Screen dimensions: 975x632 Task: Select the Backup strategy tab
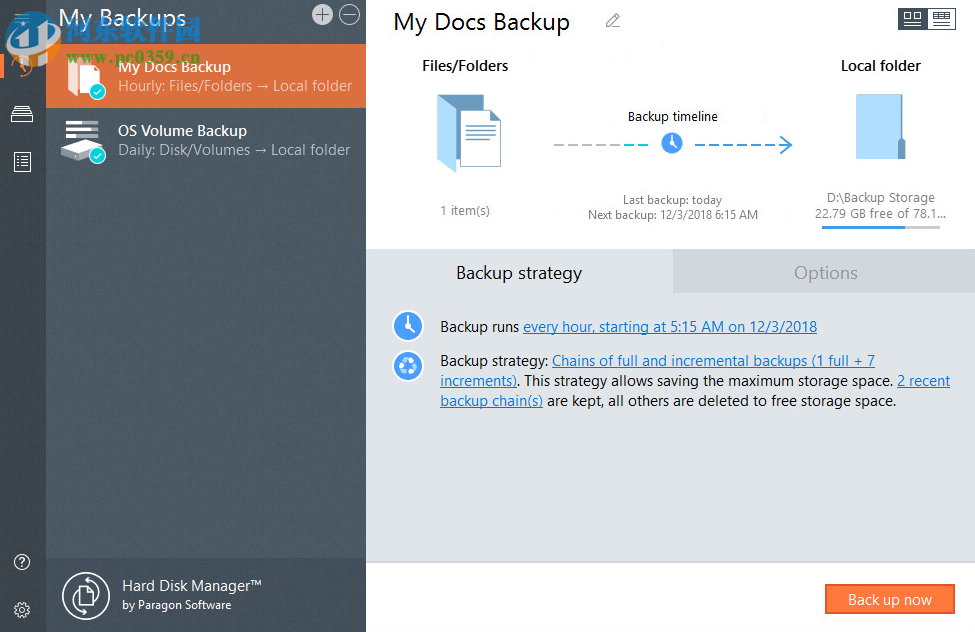518,272
